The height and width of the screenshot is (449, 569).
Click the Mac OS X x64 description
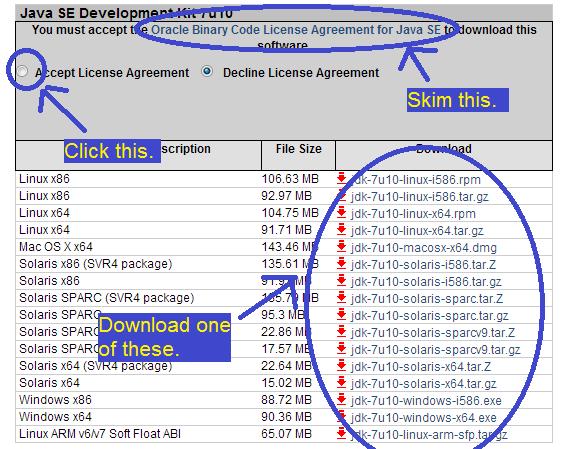pos(56,247)
